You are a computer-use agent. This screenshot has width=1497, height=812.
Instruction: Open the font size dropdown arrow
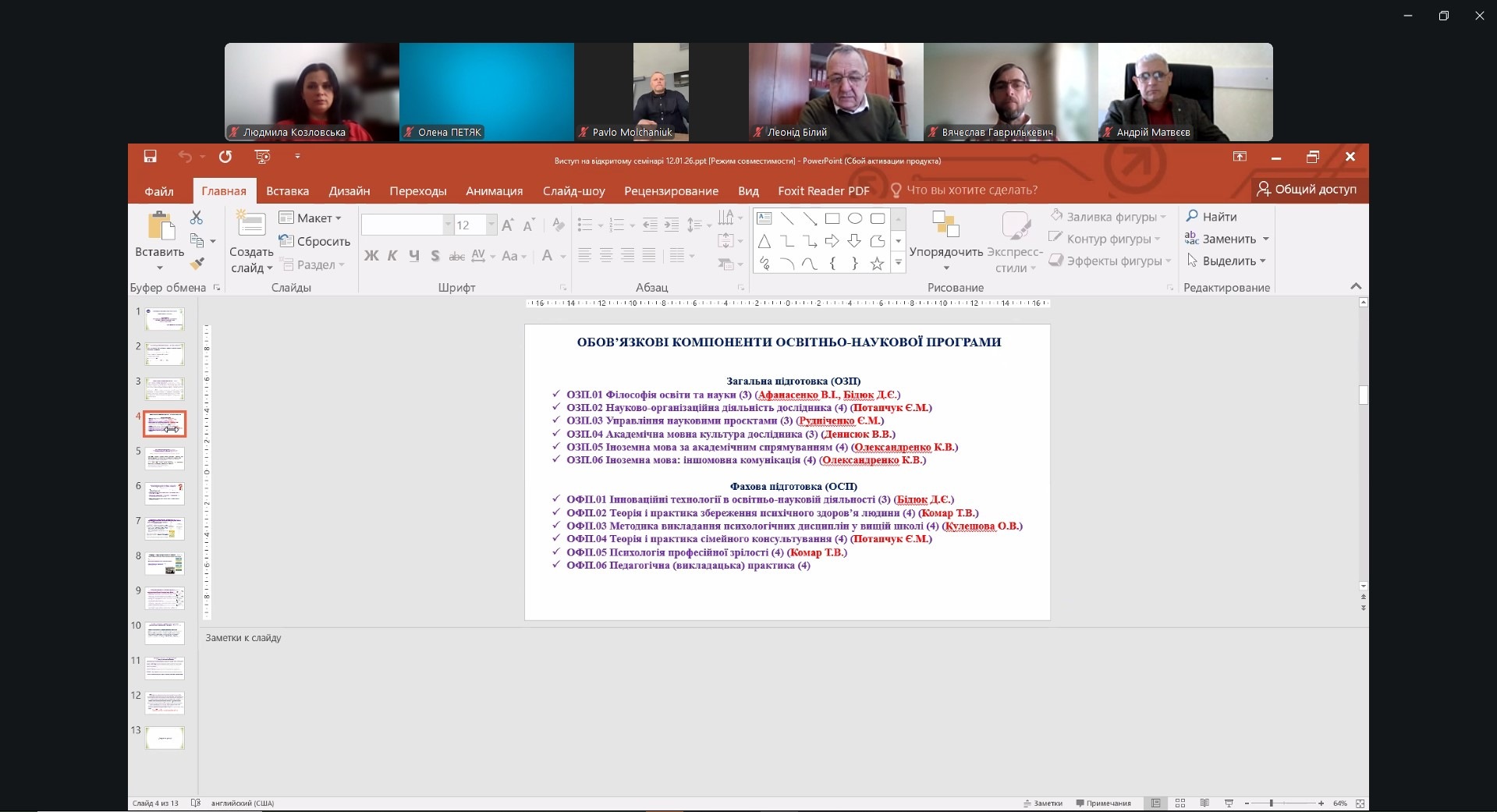tap(491, 225)
